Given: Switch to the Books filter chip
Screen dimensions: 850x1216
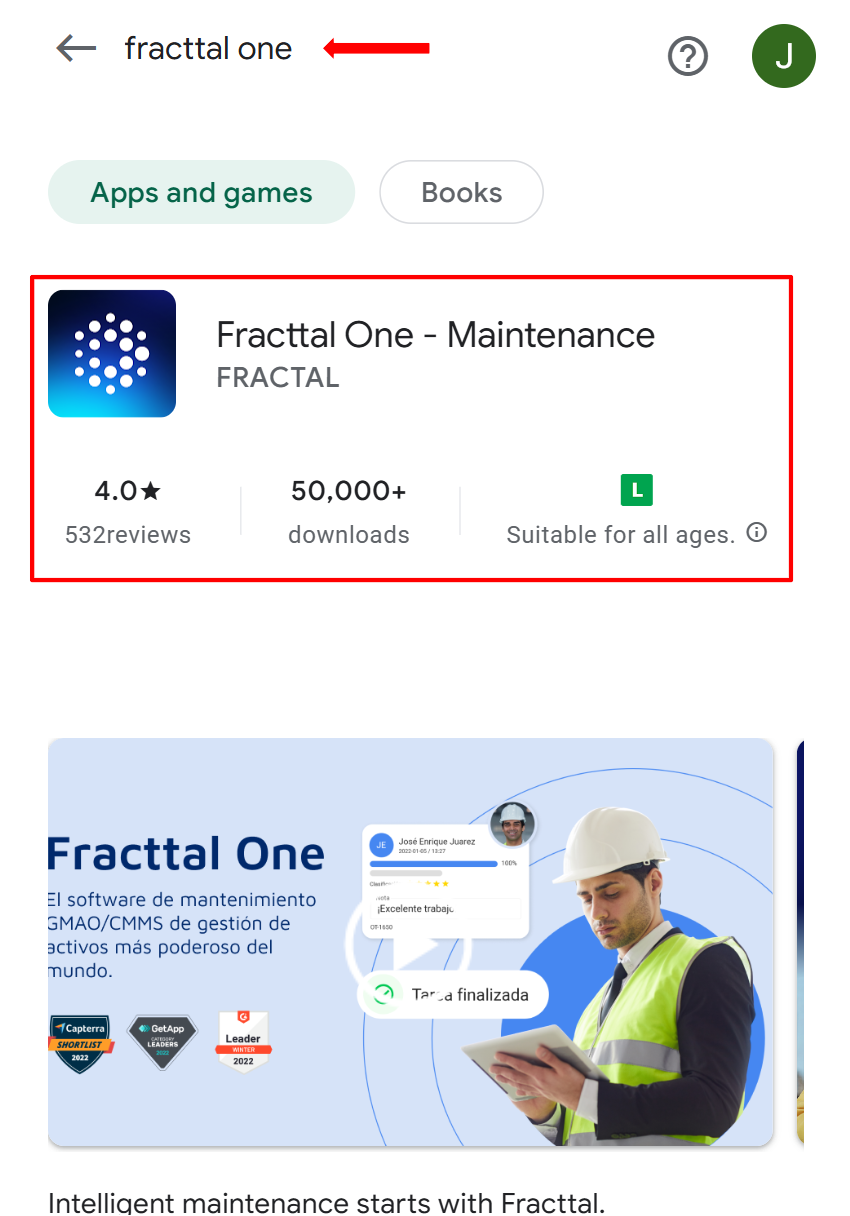Looking at the screenshot, I should [x=461, y=192].
